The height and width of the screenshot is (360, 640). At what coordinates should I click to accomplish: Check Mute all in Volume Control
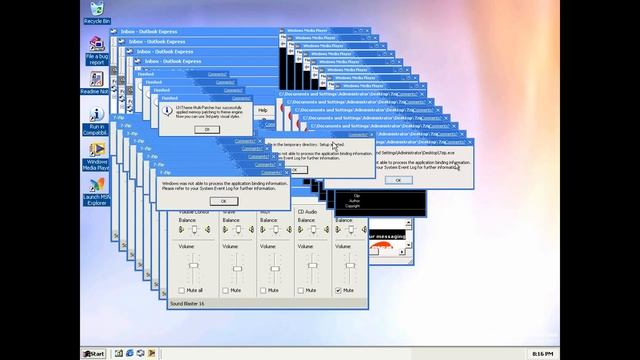click(182, 290)
